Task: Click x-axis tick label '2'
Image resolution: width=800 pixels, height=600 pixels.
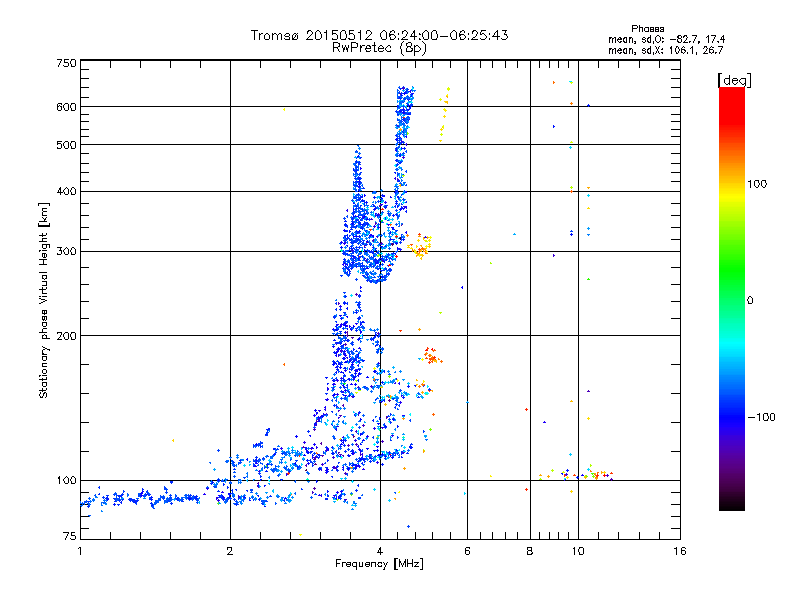Action: click(x=230, y=551)
